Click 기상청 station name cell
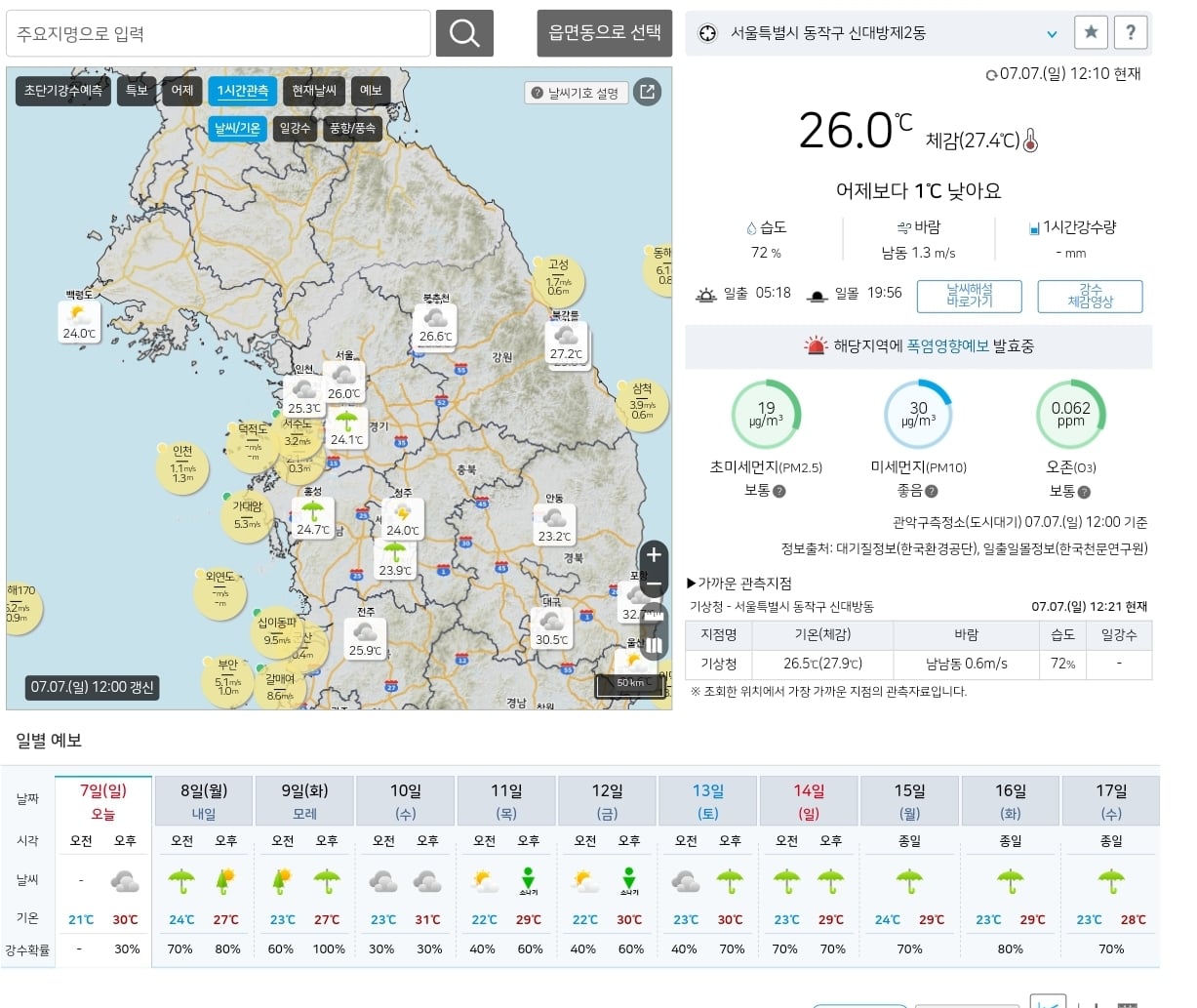The width and height of the screenshot is (1197, 1008). point(718,664)
